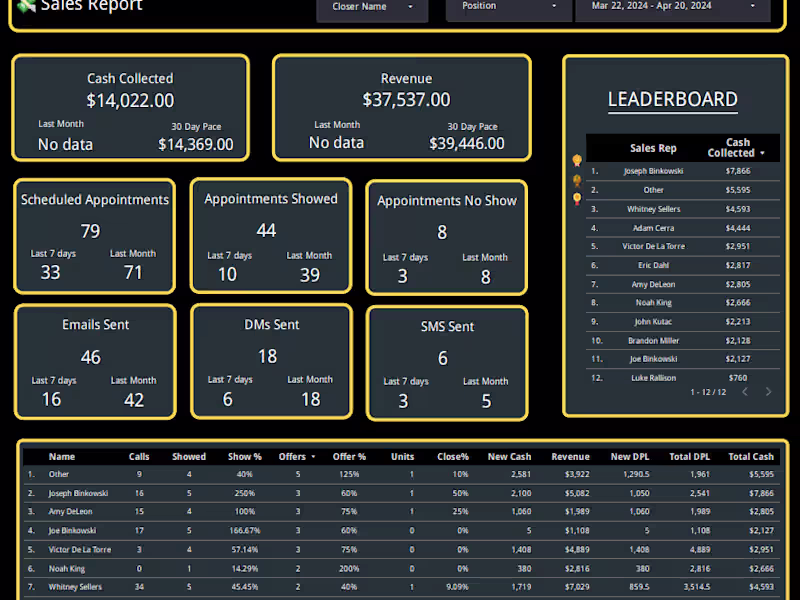The height and width of the screenshot is (600, 800).
Task: Click the gold medal icon on the leaderboard
Action: pyautogui.click(x=577, y=160)
